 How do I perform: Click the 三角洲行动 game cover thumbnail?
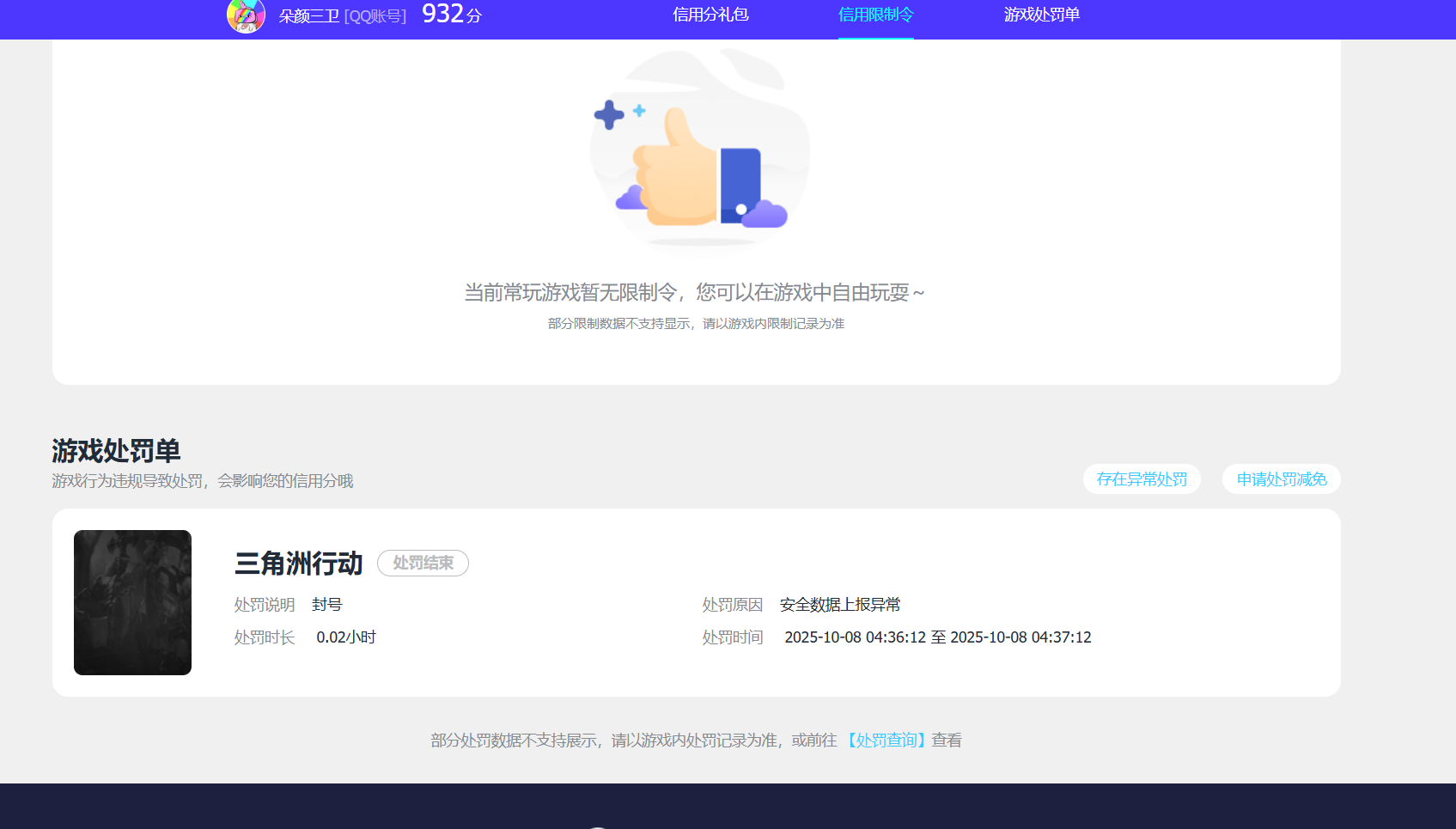coord(132,602)
